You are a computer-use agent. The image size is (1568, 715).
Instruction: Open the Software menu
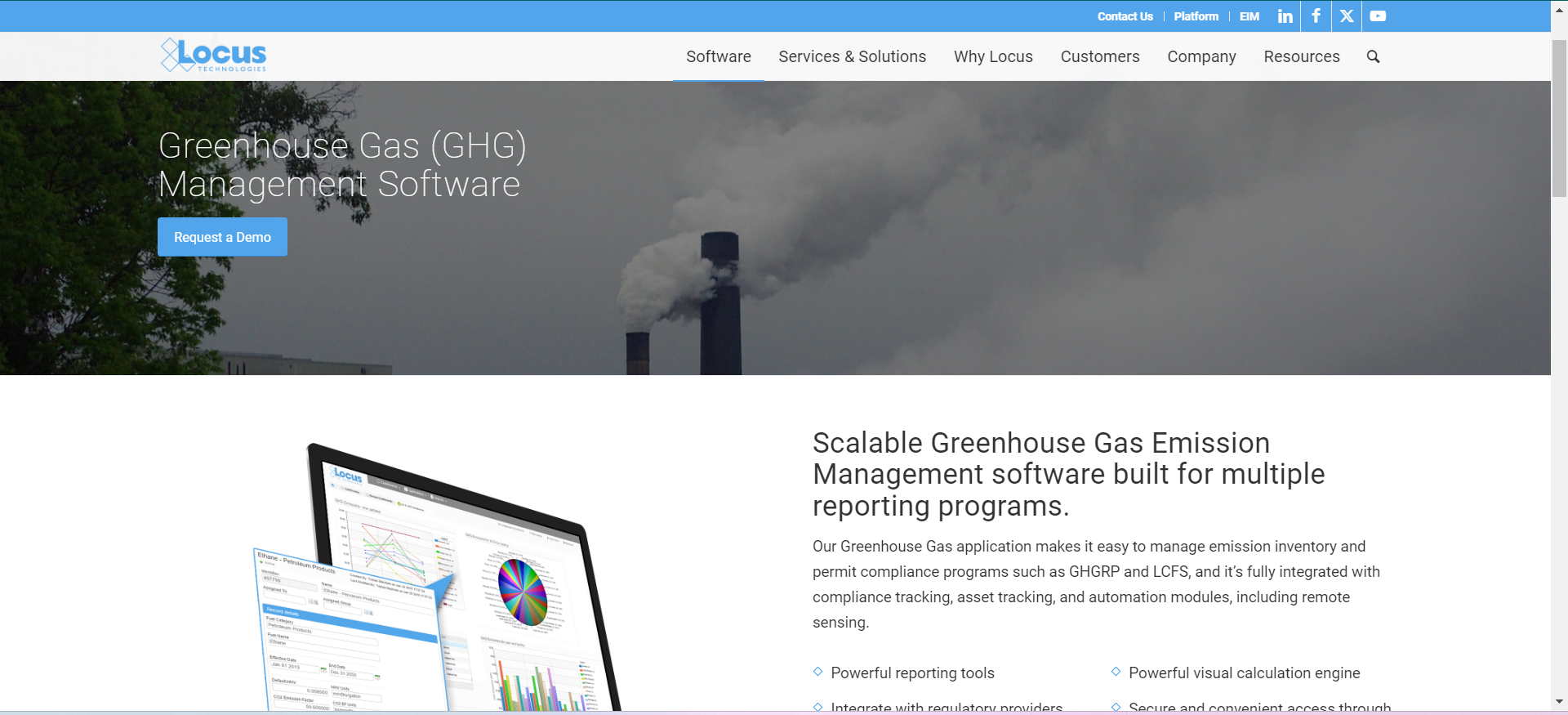[719, 56]
